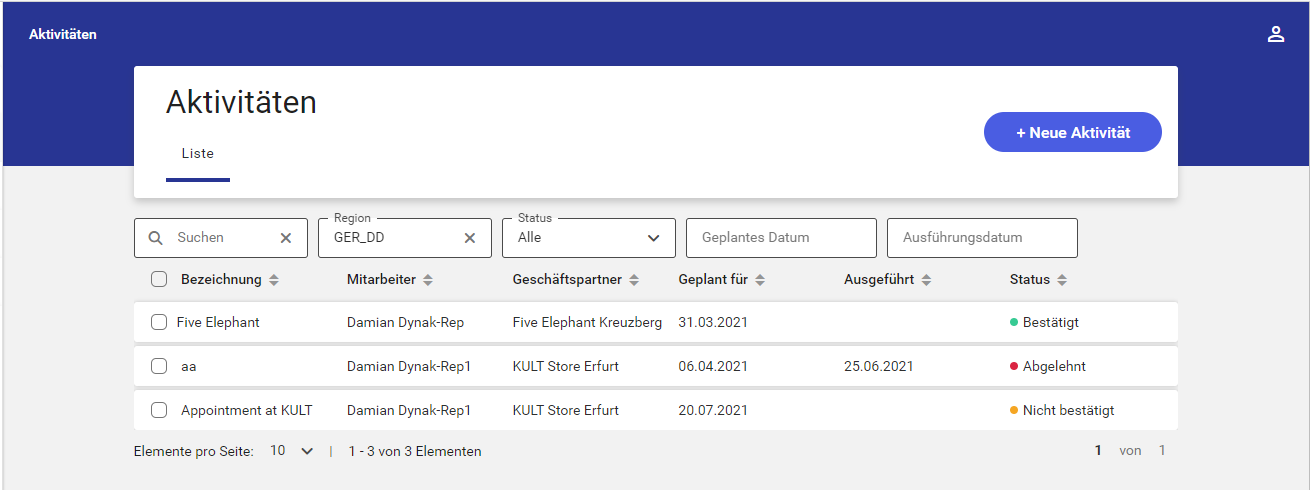Toggle the select-all header checkbox
Viewport: 1310px width, 490px height.
tap(159, 280)
